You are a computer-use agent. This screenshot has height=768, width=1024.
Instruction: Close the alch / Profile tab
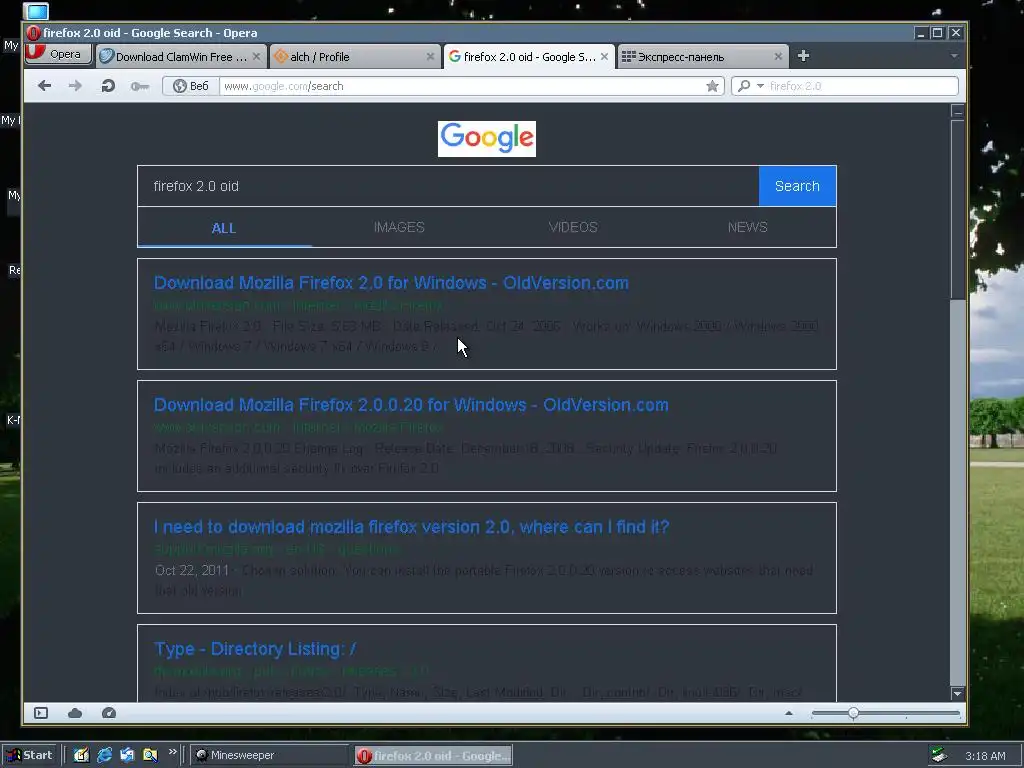pyautogui.click(x=430, y=57)
